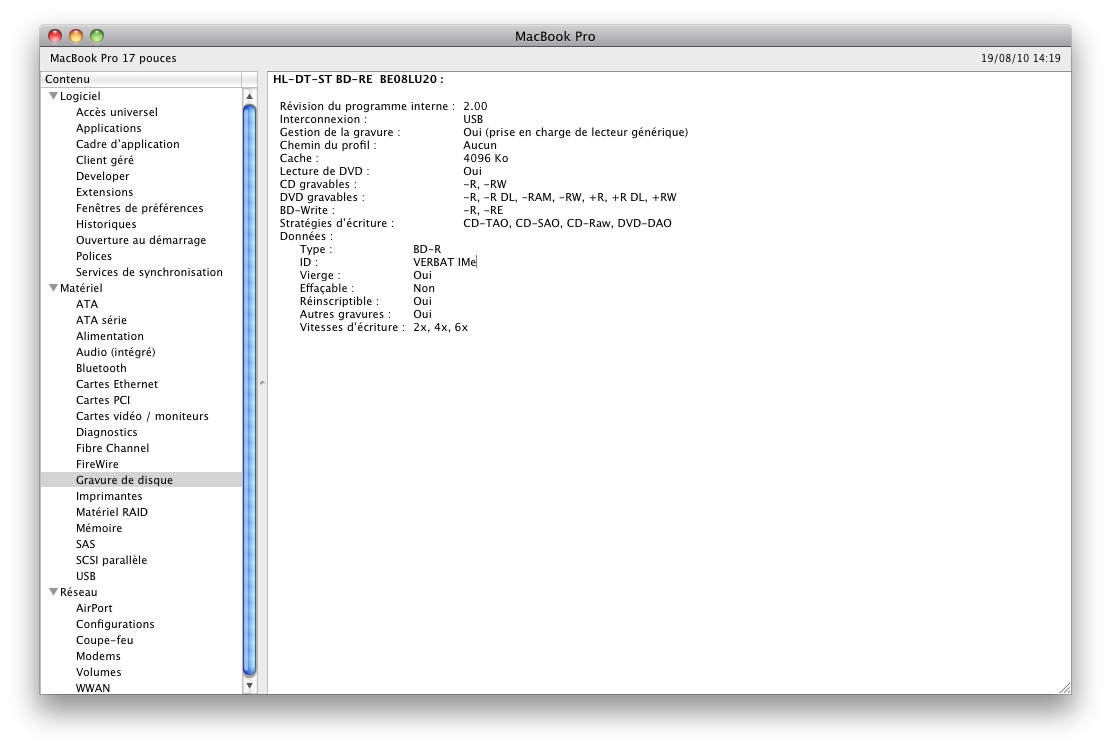Open the Mémoire hardware entry

pyautogui.click(x=99, y=528)
